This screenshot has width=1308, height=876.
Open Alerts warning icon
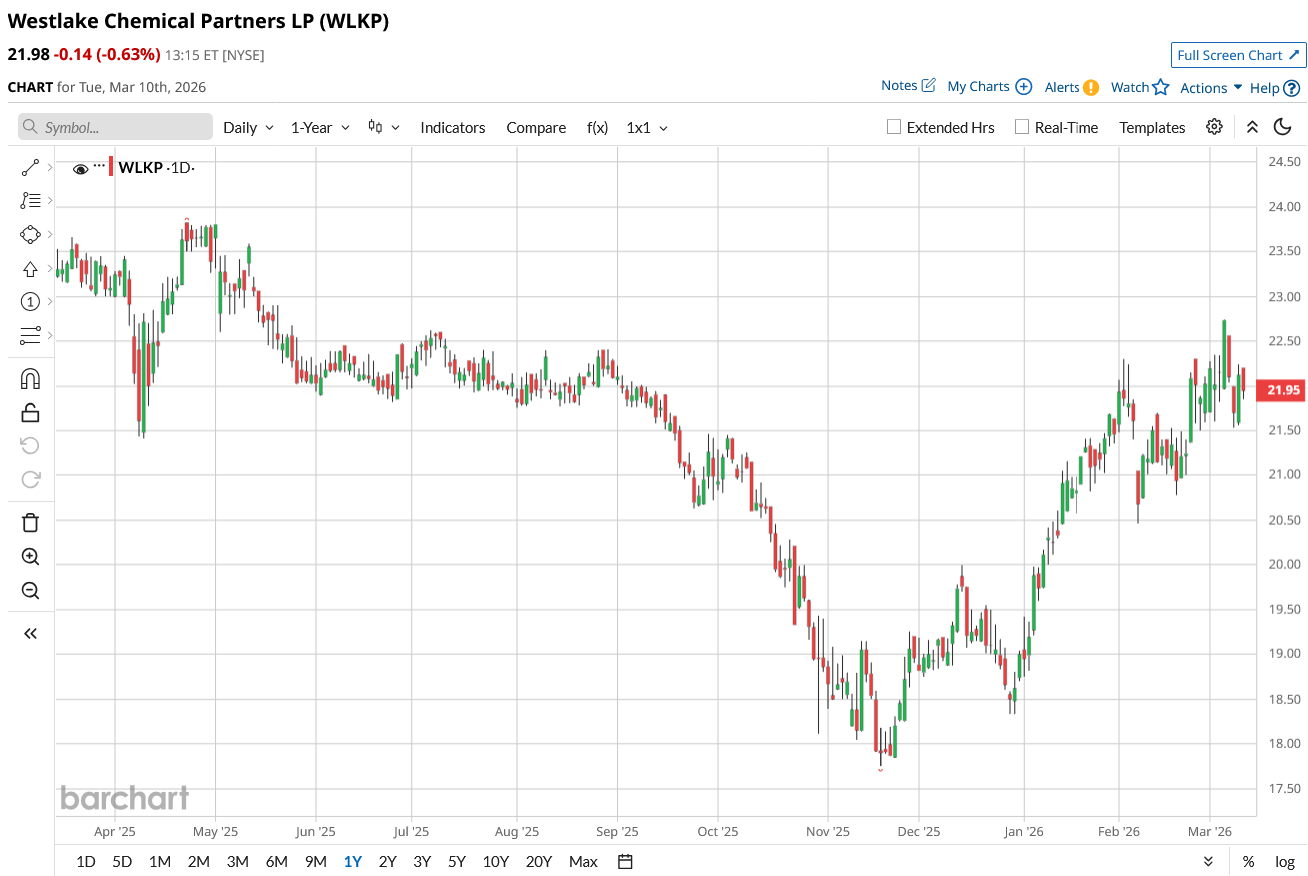pyautogui.click(x=1091, y=87)
